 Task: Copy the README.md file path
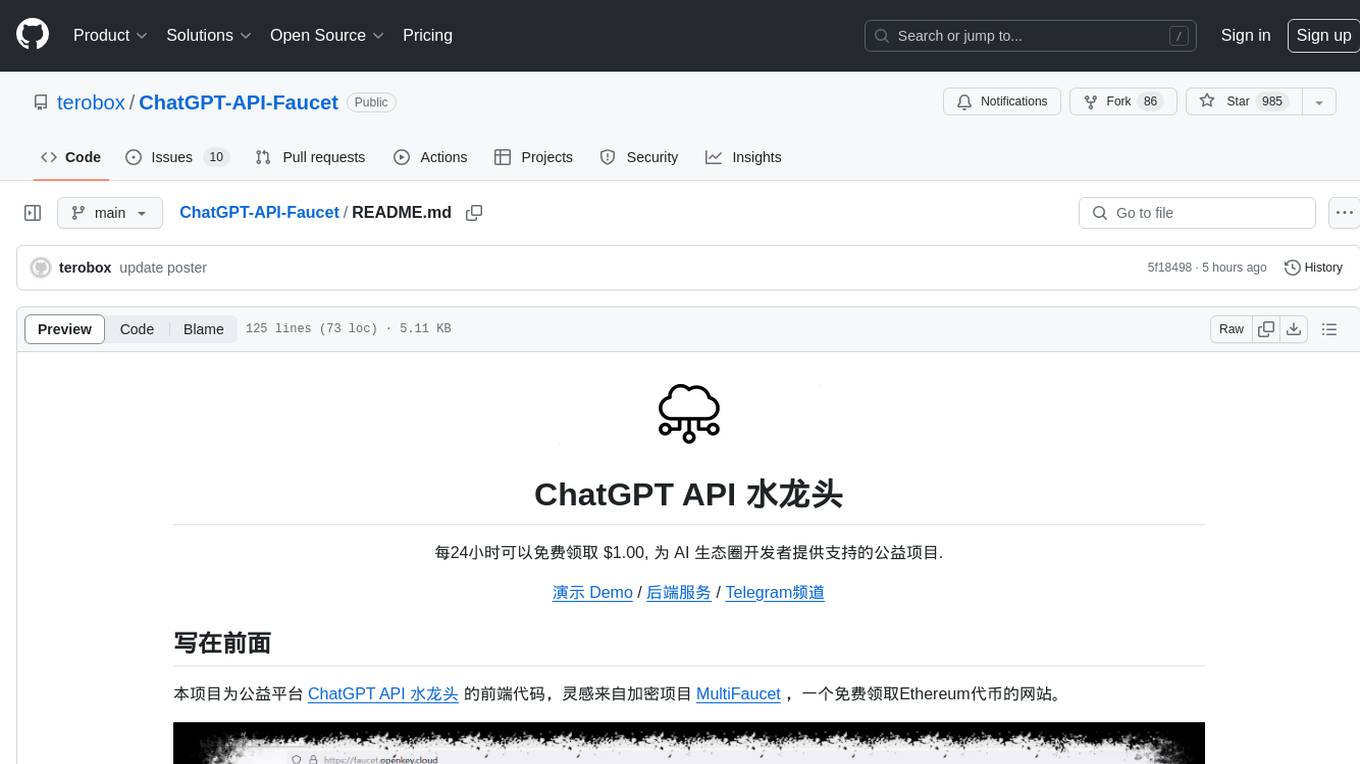point(474,213)
